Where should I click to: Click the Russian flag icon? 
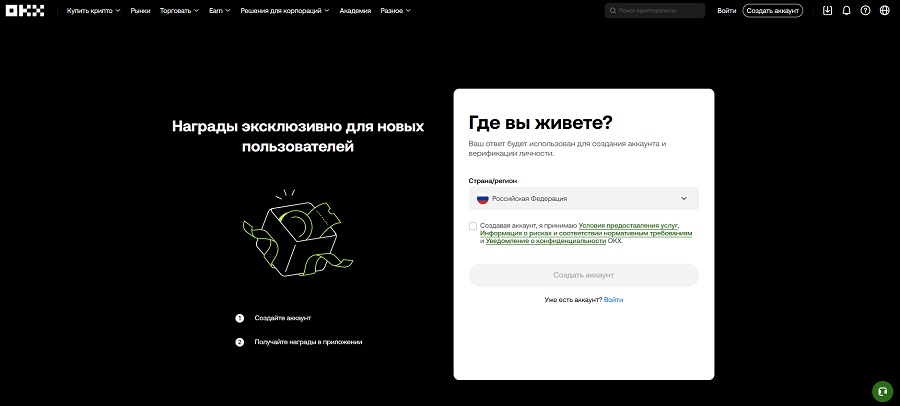coord(482,198)
